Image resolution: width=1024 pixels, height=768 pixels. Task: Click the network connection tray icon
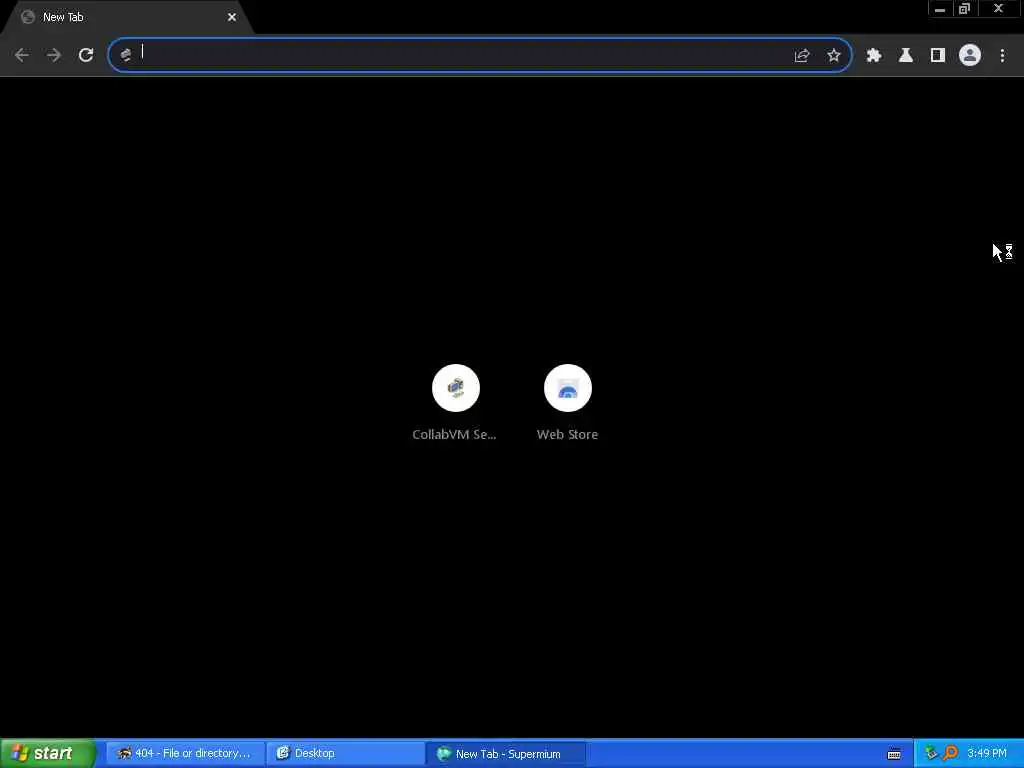tap(931, 753)
